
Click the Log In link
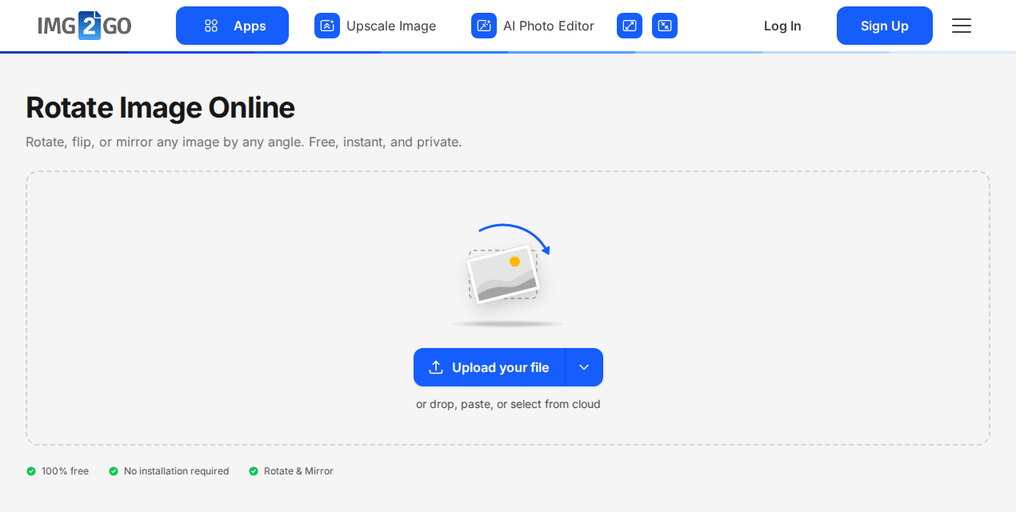tap(782, 26)
